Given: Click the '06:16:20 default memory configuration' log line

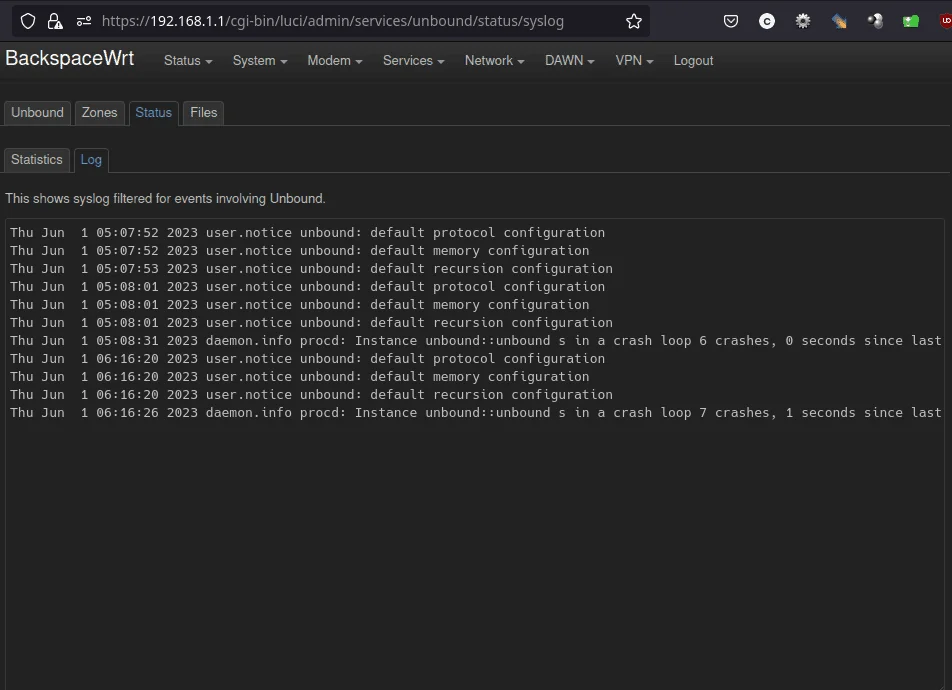Looking at the screenshot, I should 299,377.
